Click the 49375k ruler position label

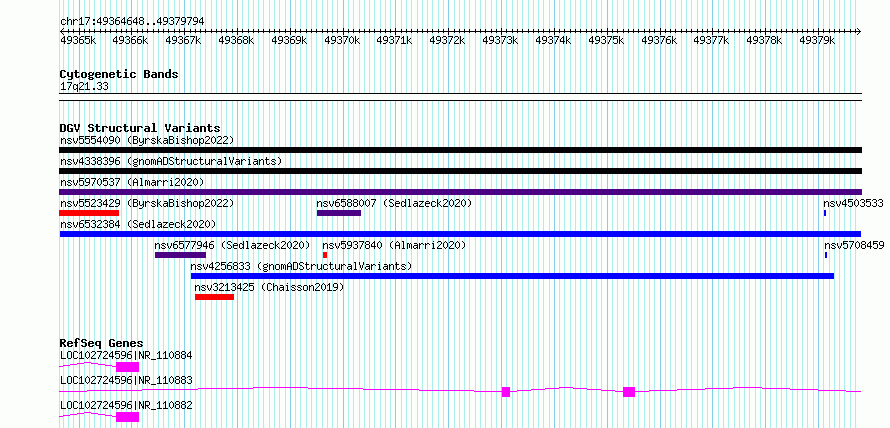coord(606,40)
